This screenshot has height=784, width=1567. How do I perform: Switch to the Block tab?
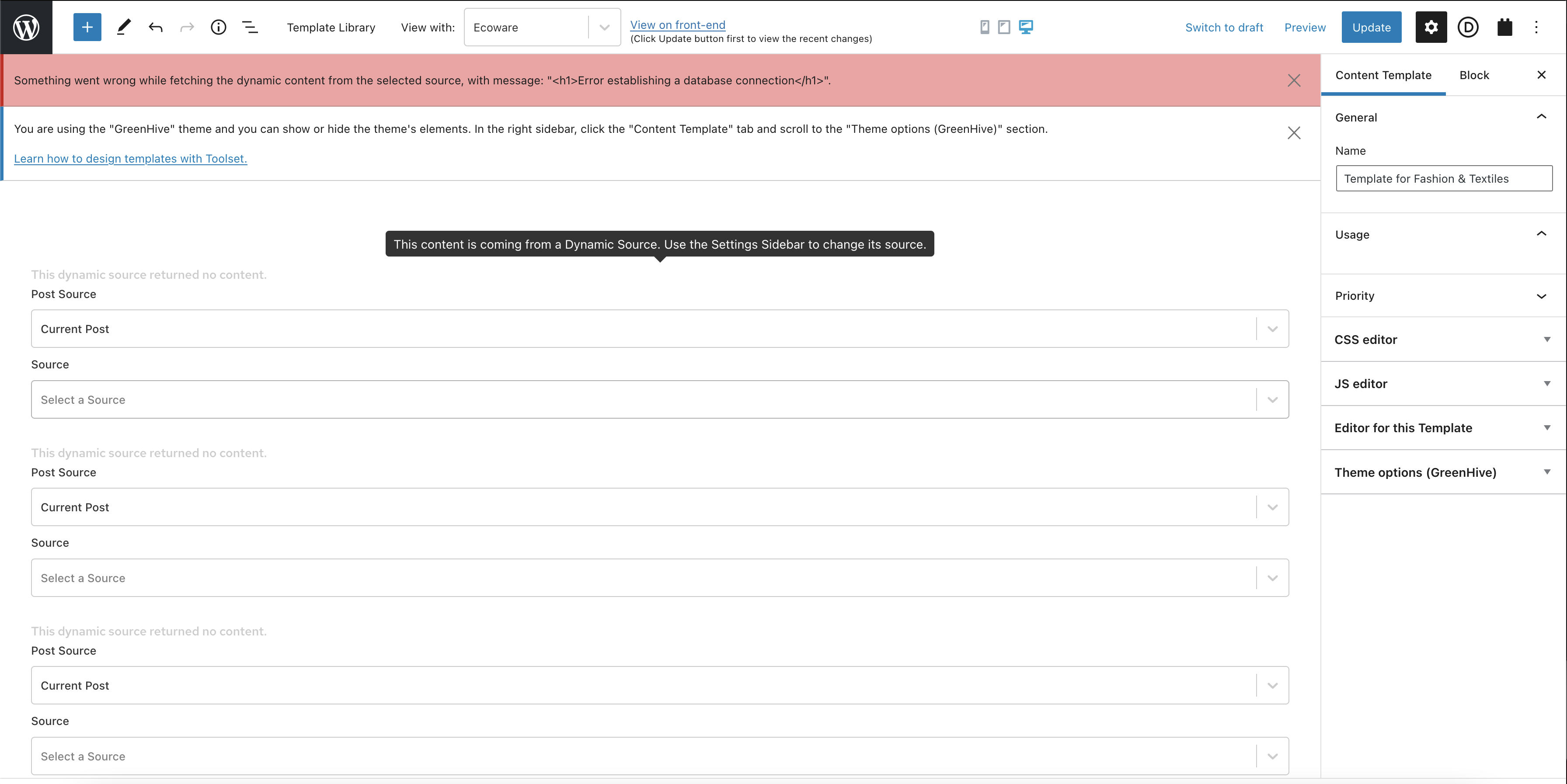pos(1474,75)
